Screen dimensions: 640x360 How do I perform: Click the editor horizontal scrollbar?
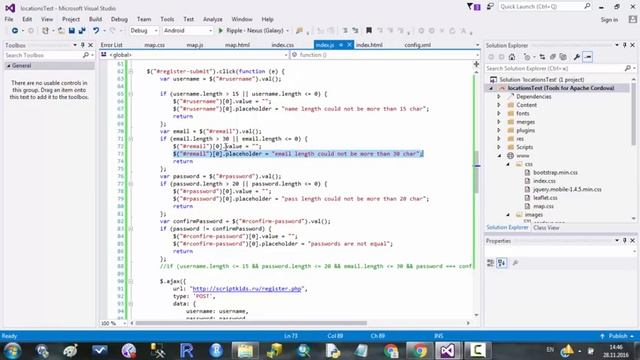tap(251, 323)
